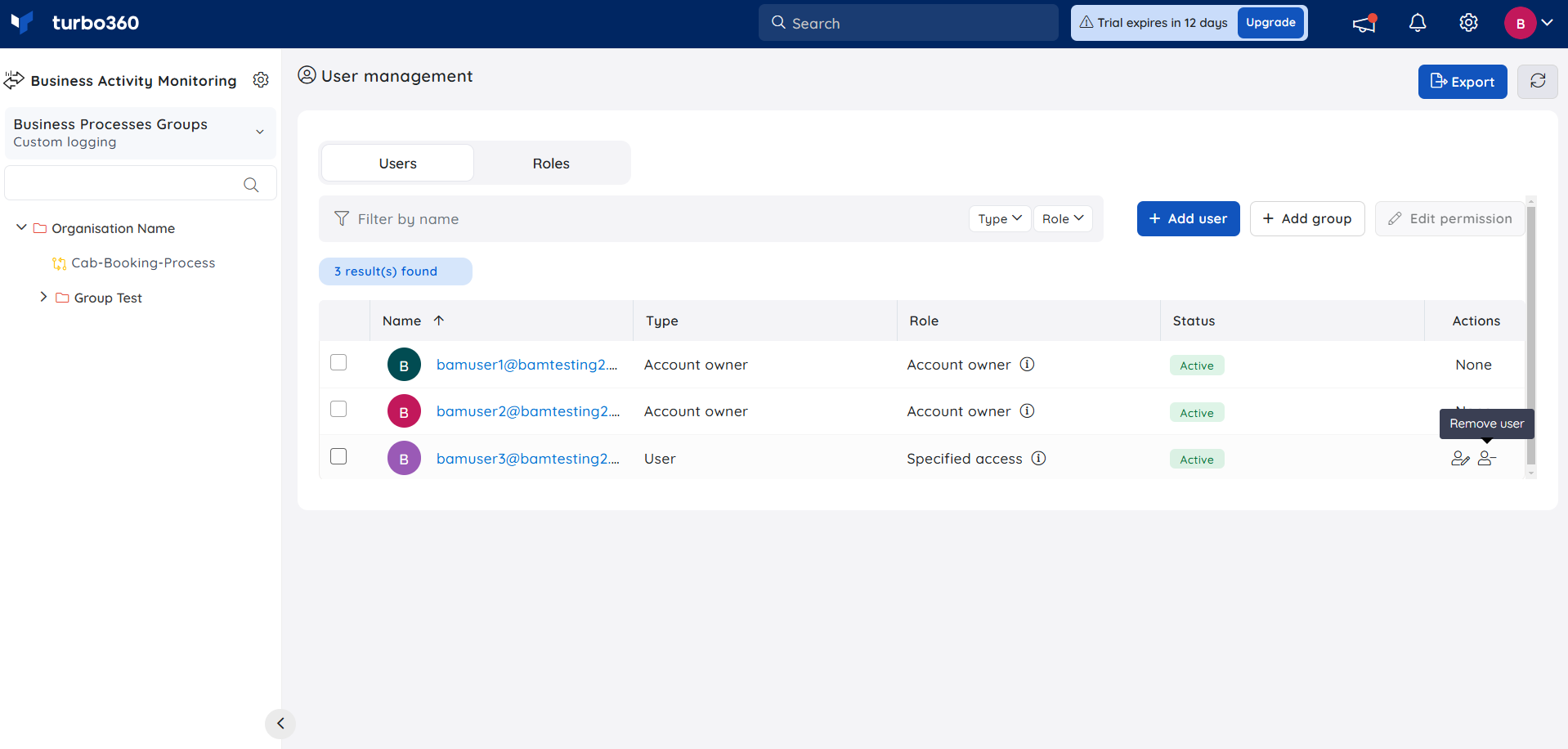Switch to the Users tab
The height and width of the screenshot is (749, 1568).
tap(397, 163)
